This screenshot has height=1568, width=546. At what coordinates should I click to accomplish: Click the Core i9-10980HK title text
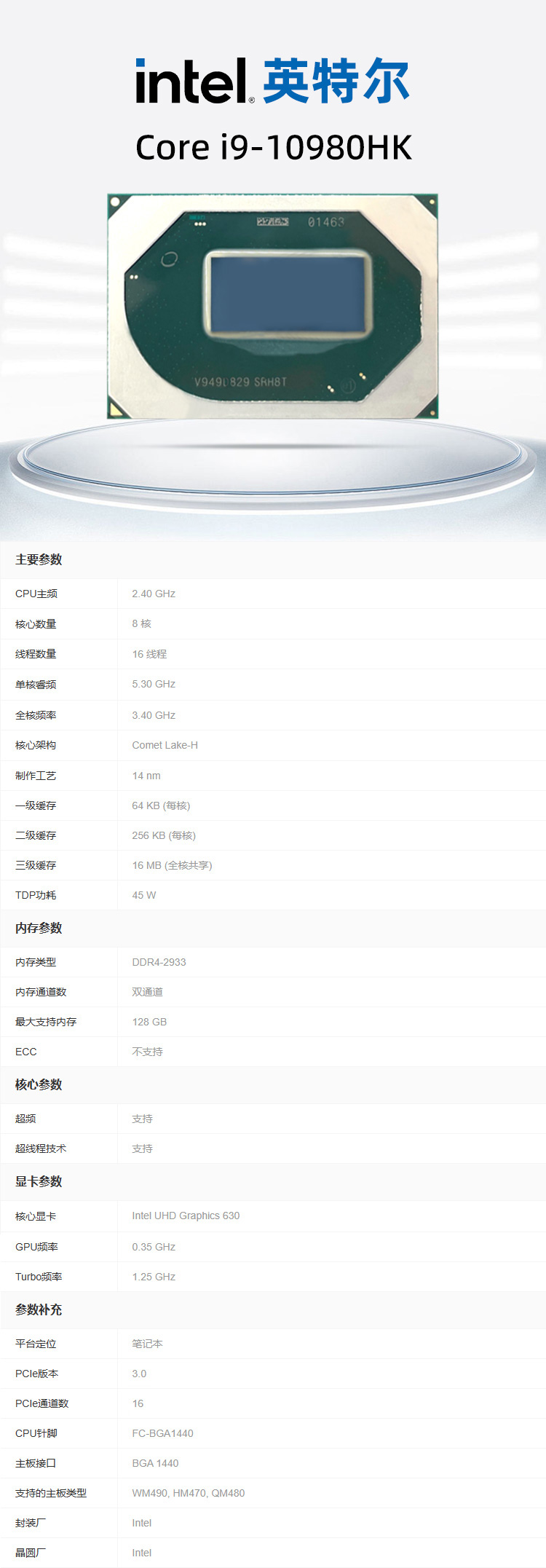pos(274,147)
